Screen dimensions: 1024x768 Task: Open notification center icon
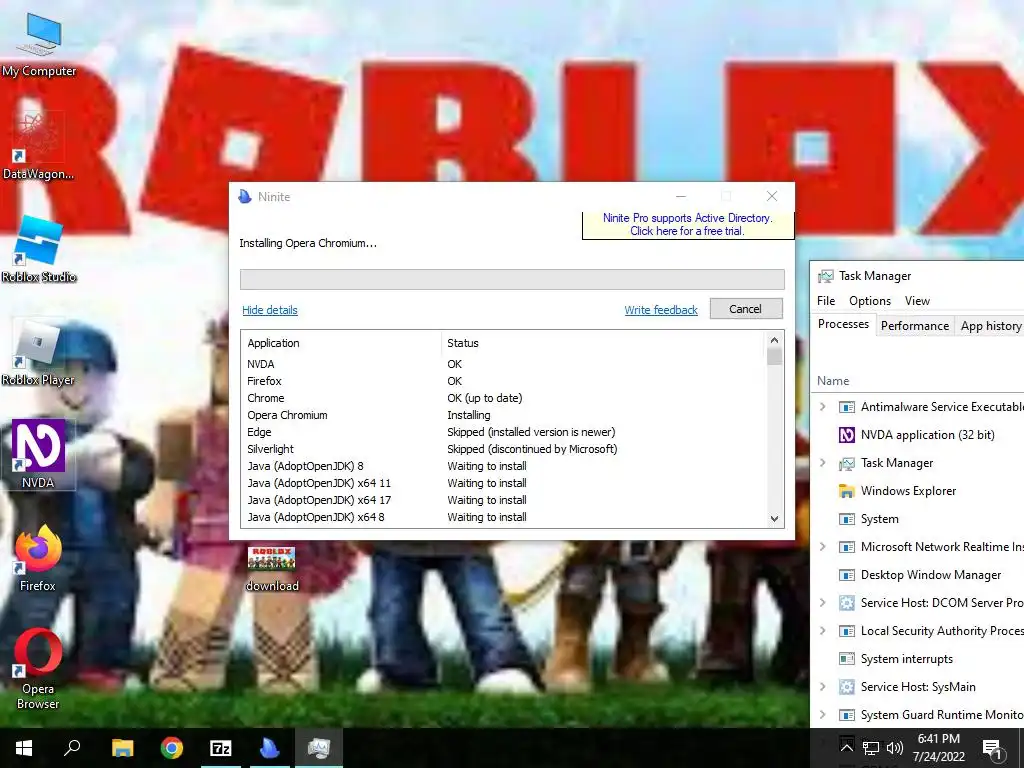click(992, 749)
